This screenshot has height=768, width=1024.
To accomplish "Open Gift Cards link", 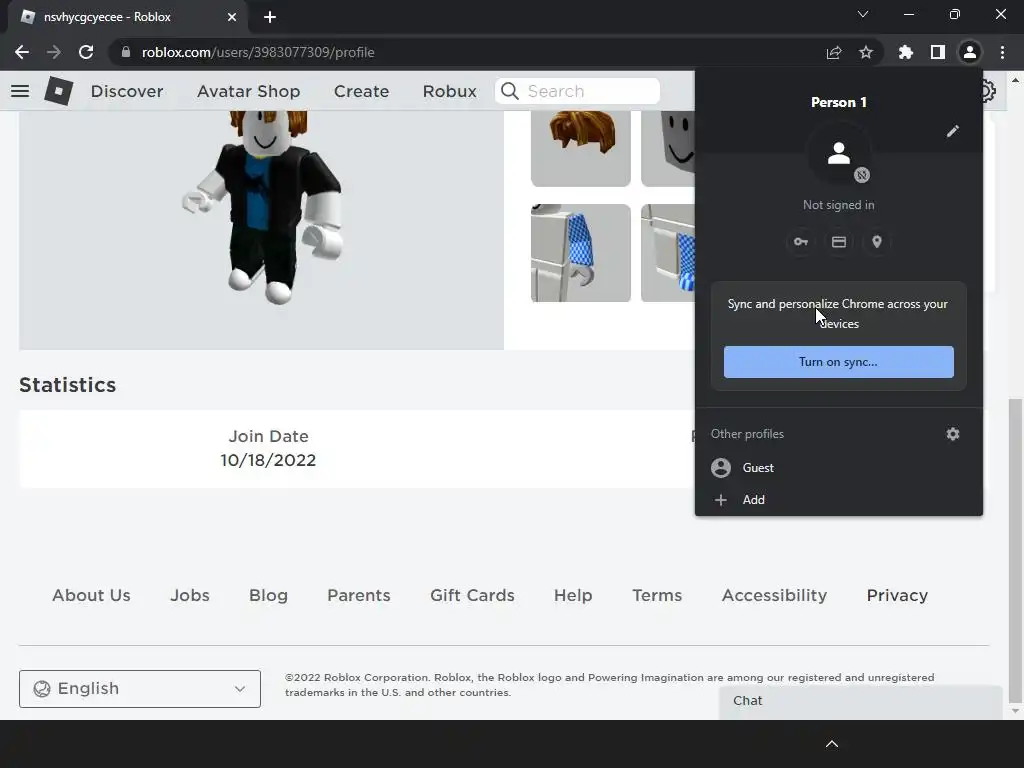I will tap(472, 596).
